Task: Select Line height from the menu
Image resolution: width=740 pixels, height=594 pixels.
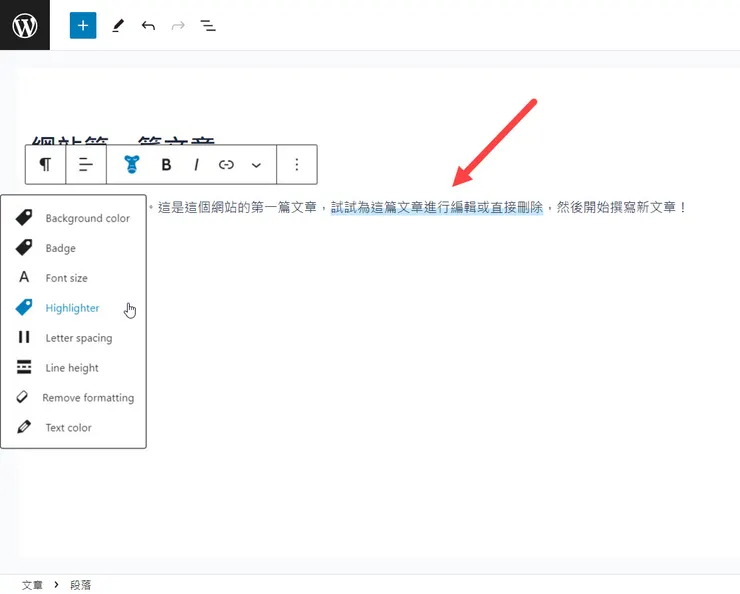Action: 74,368
